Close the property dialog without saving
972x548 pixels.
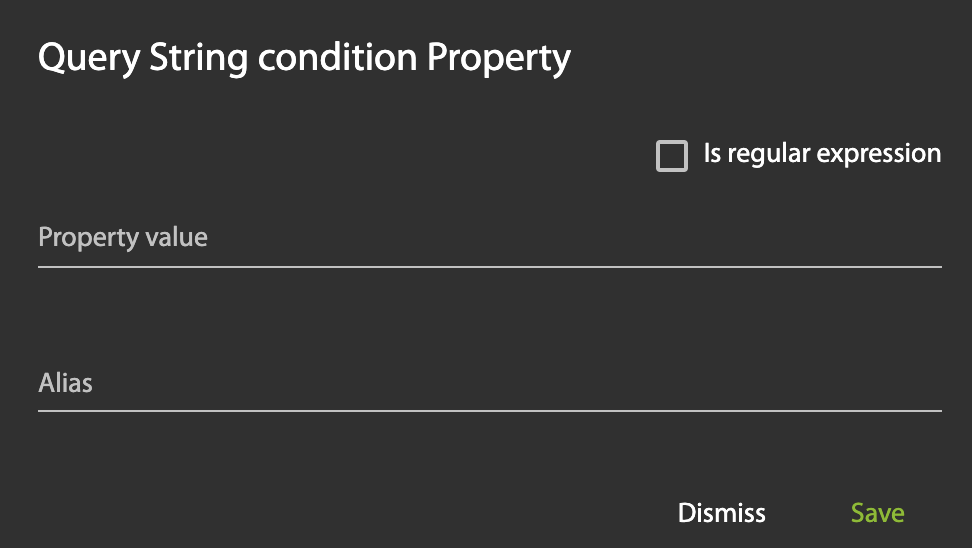(x=721, y=513)
